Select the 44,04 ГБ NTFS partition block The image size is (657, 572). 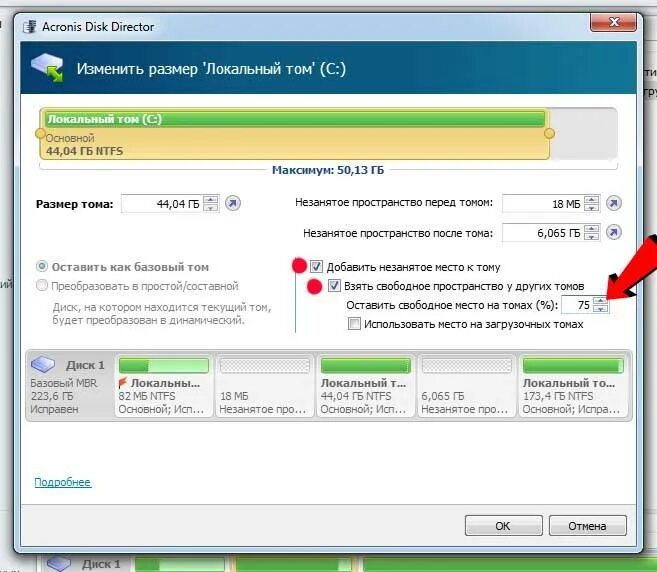pyautogui.click(x=366, y=386)
